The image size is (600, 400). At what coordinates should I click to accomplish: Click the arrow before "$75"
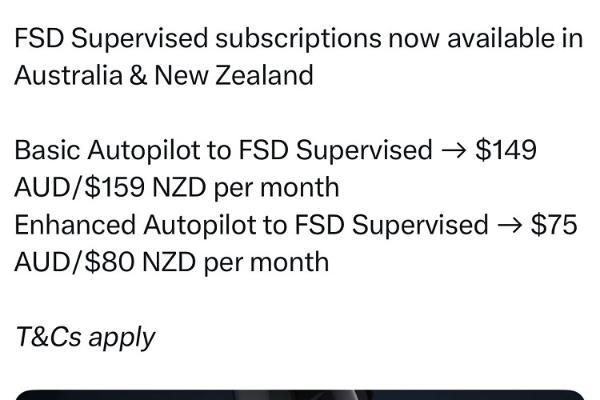pos(508,225)
